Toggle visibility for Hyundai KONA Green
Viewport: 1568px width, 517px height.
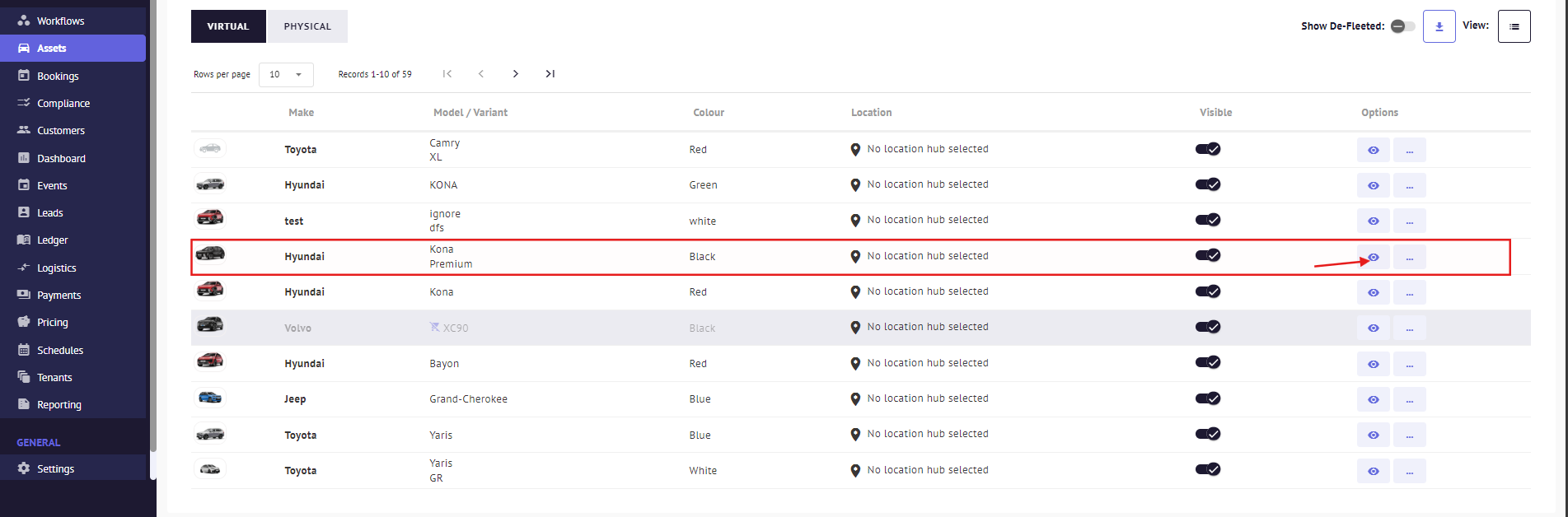[x=1208, y=184]
